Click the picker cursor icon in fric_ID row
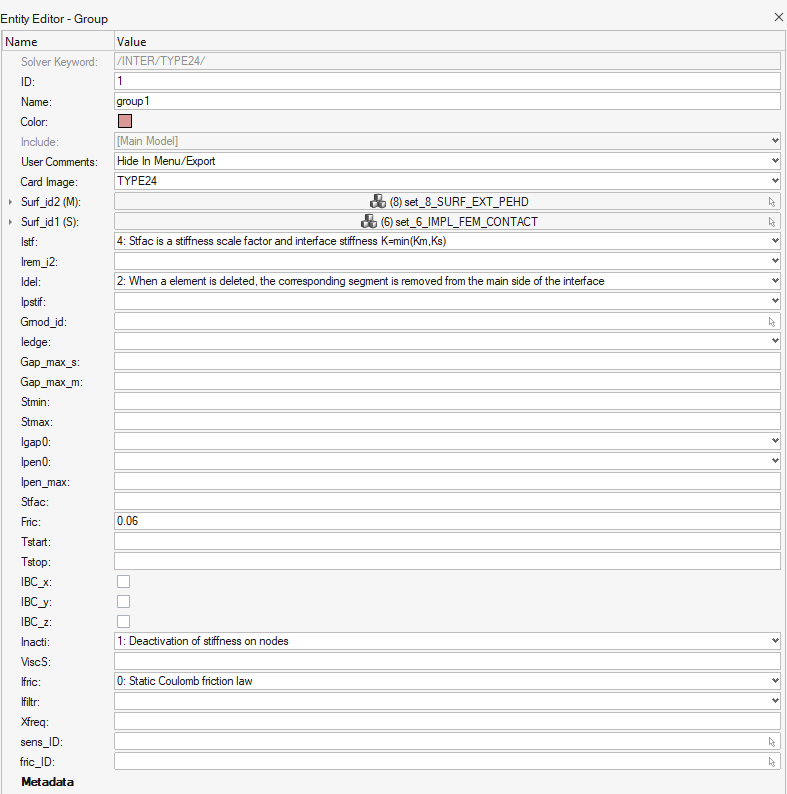 (772, 762)
